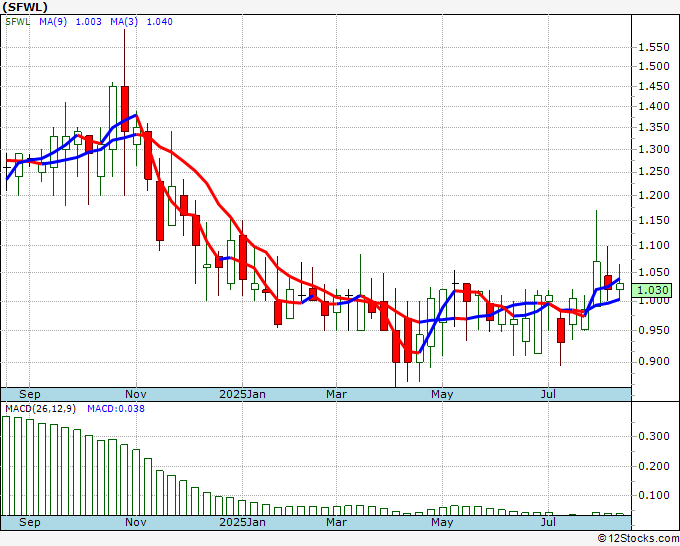Click Nov on the MACD time axis
This screenshot has height=546, width=680.
(x=136, y=522)
